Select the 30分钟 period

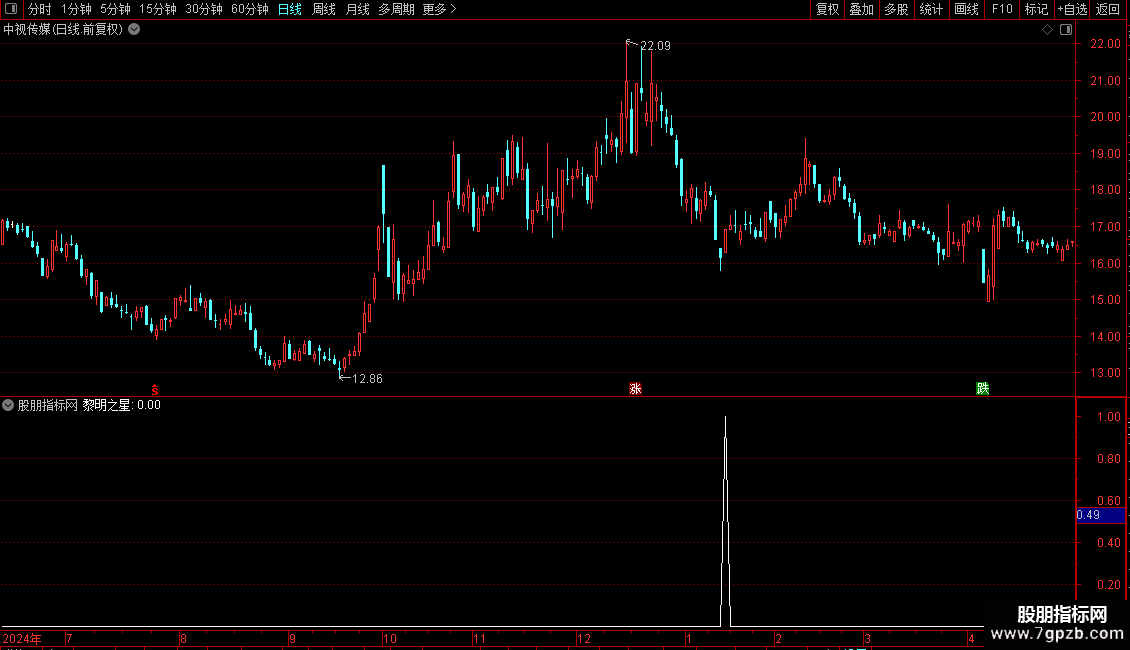pyautogui.click(x=204, y=9)
